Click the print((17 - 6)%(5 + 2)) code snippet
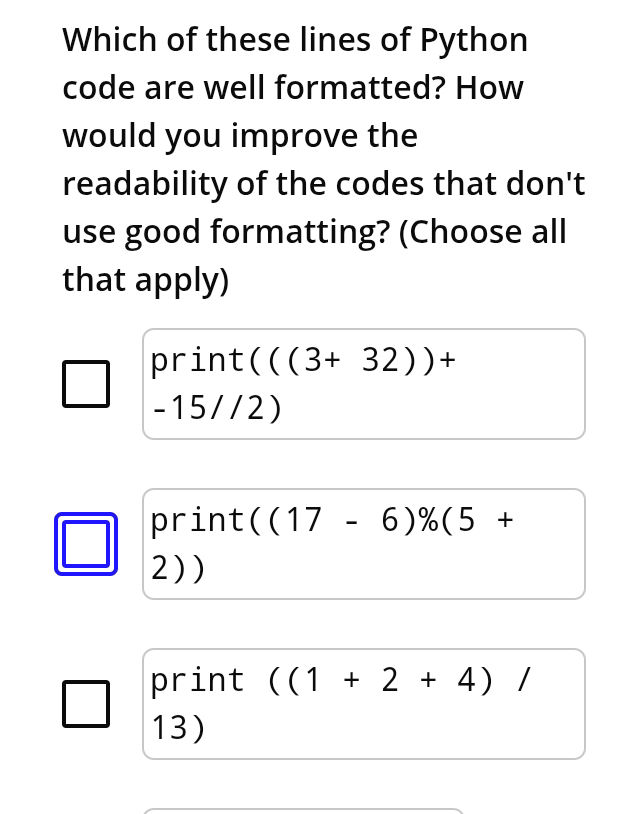This screenshot has height=814, width=639. click(363, 543)
